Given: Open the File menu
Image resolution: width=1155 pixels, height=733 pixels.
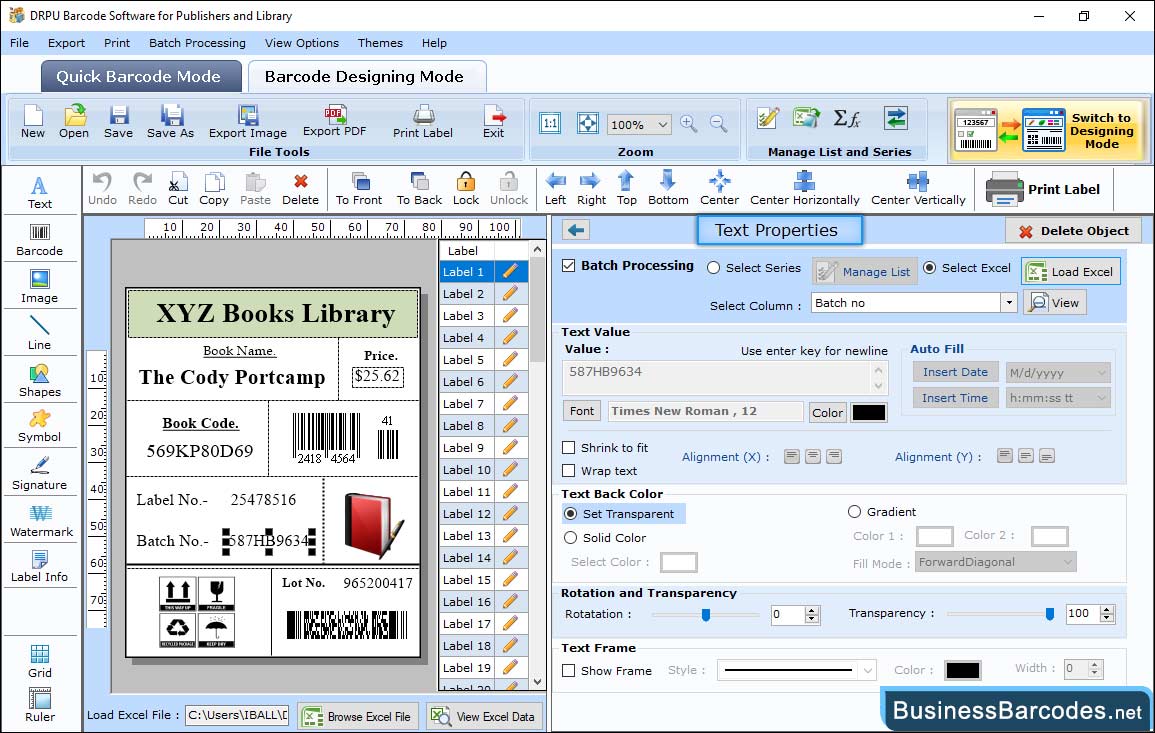Looking at the screenshot, I should [x=20, y=43].
